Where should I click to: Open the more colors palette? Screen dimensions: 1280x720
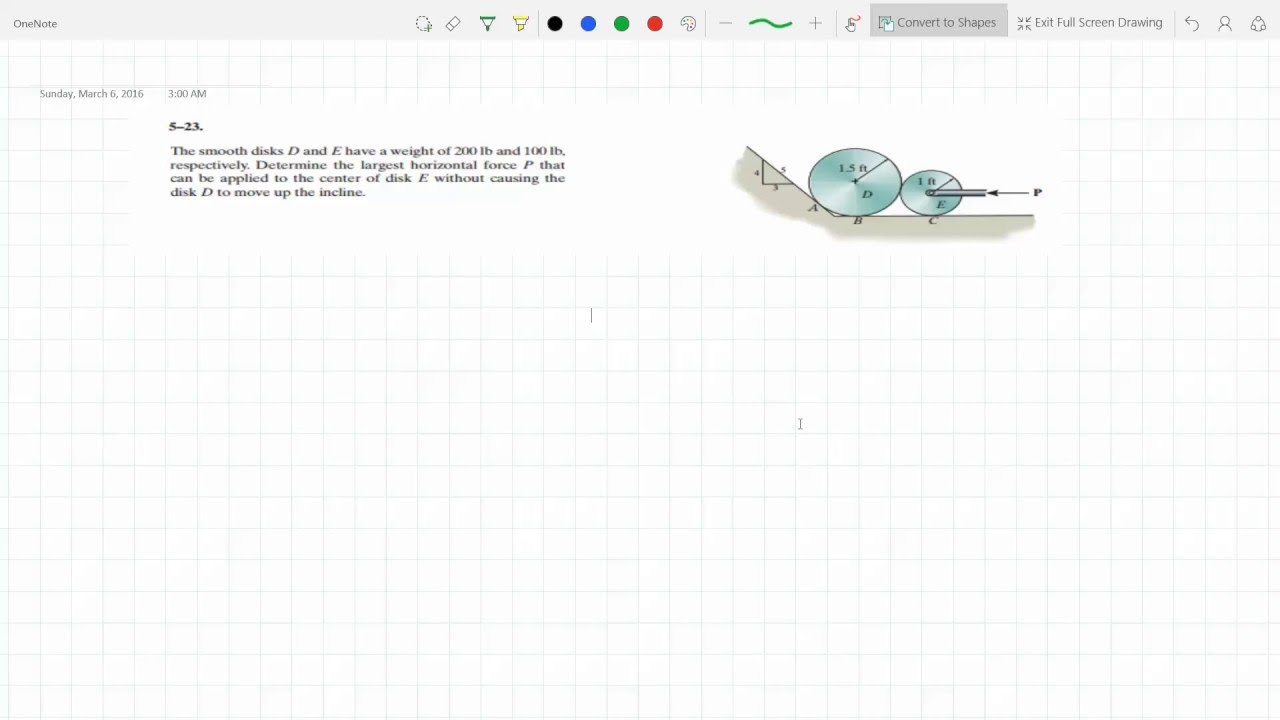[x=688, y=23]
